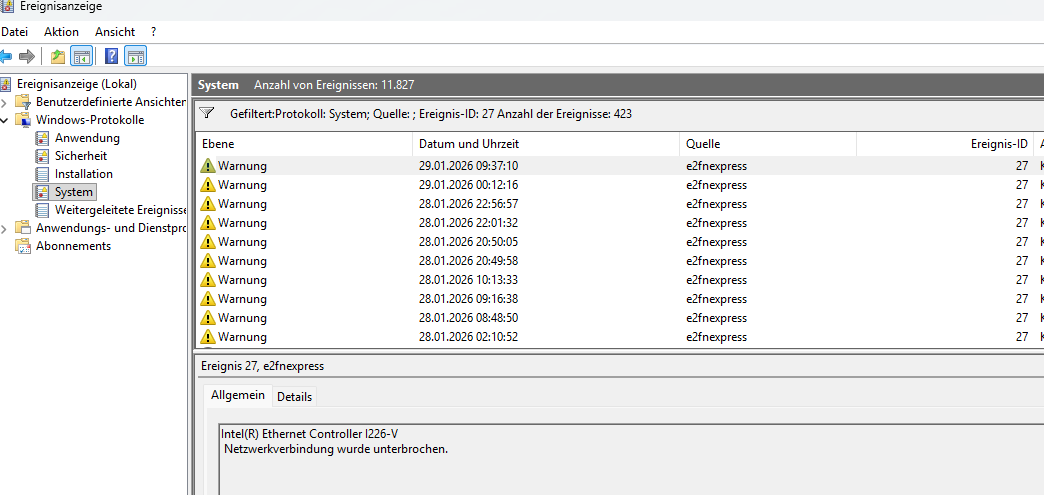Click the Intel(R) Ethernet Controller I226-V text
Image resolution: width=1044 pixels, height=495 pixels.
click(310, 434)
